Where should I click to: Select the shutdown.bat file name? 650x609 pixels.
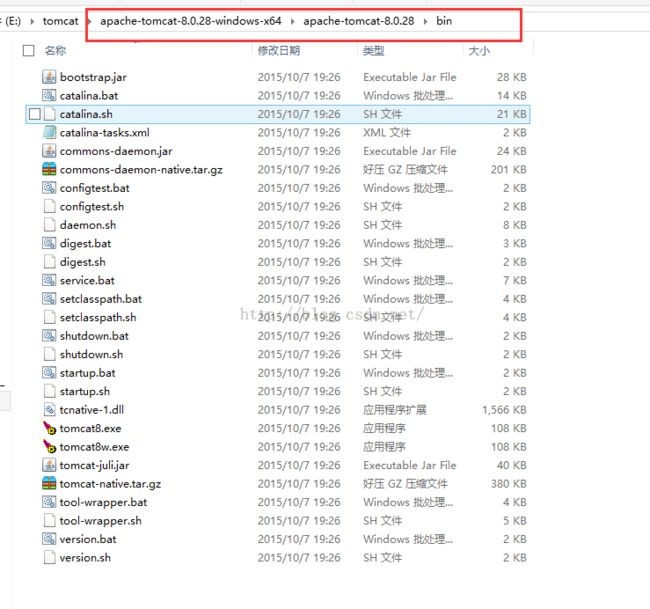coord(94,336)
